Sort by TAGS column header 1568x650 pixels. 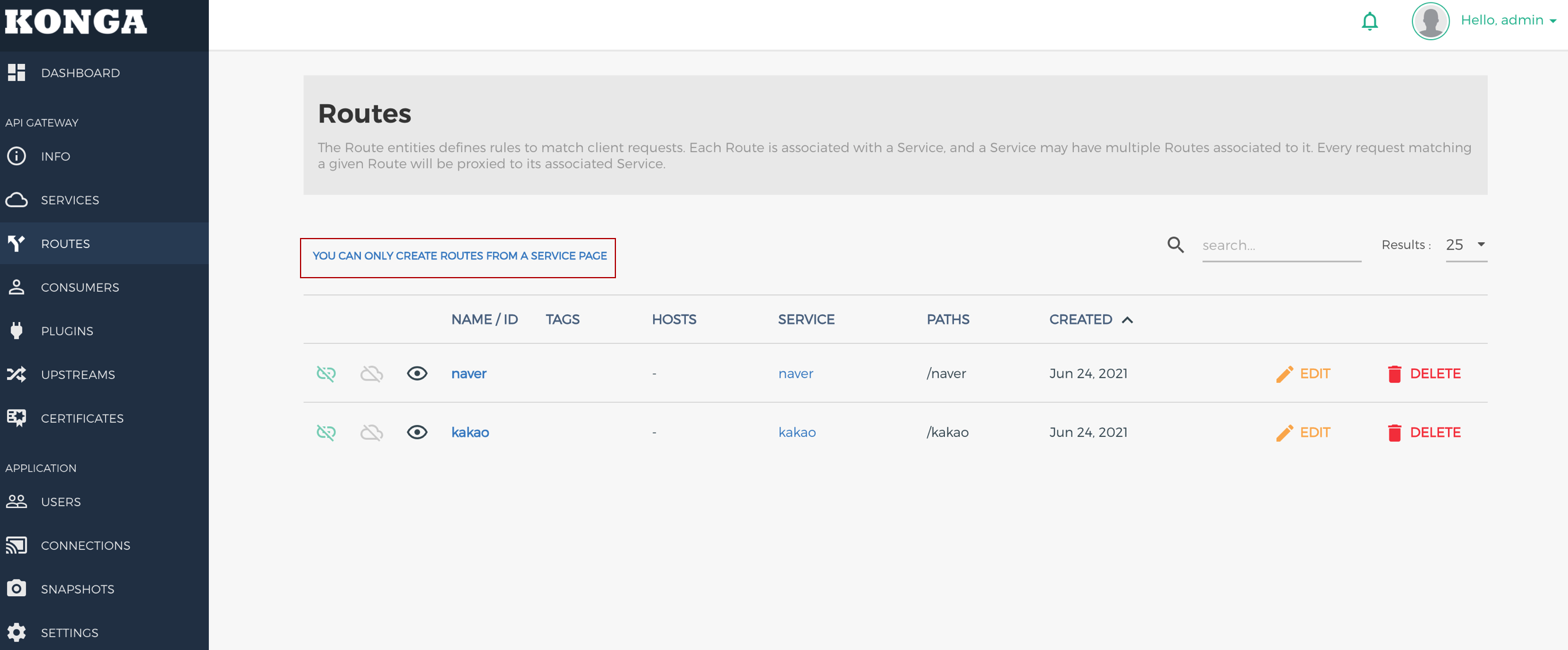click(x=563, y=319)
